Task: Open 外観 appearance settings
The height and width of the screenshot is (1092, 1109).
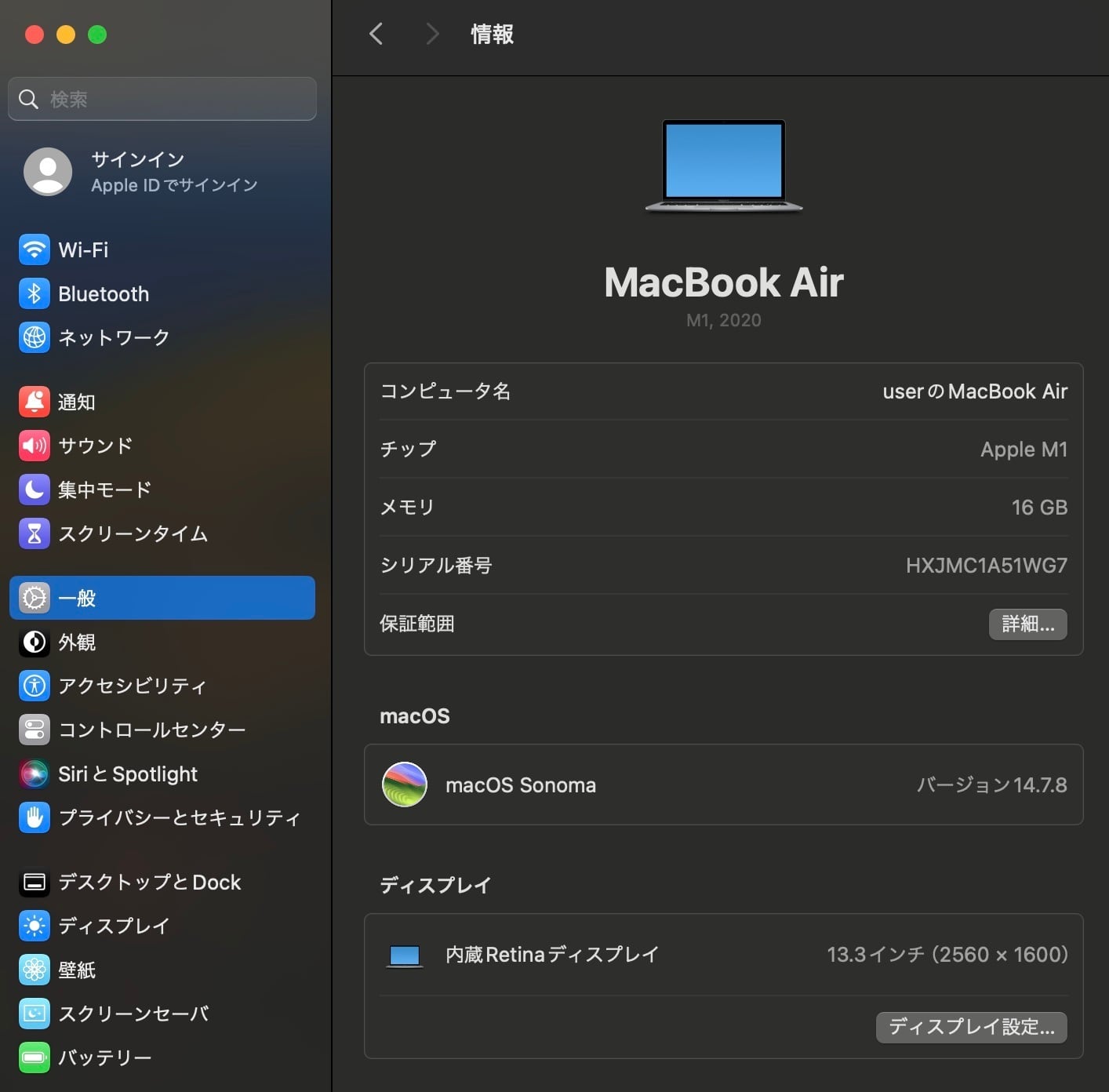Action: pyautogui.click(x=77, y=642)
